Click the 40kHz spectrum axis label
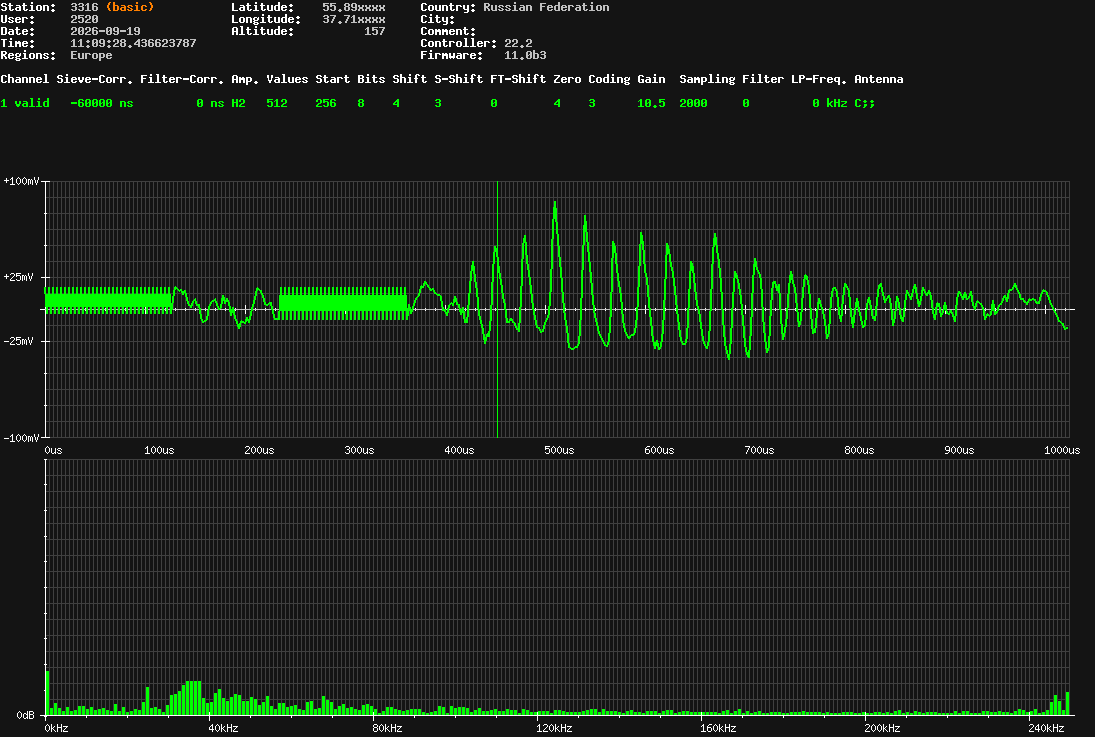Image resolution: width=1095 pixels, height=737 pixels. [223, 728]
